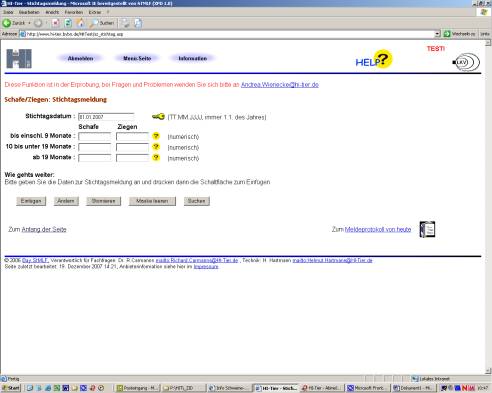Viewport: 492px width, 393px height.
Task: Open the Information navigation item
Action: (193, 58)
